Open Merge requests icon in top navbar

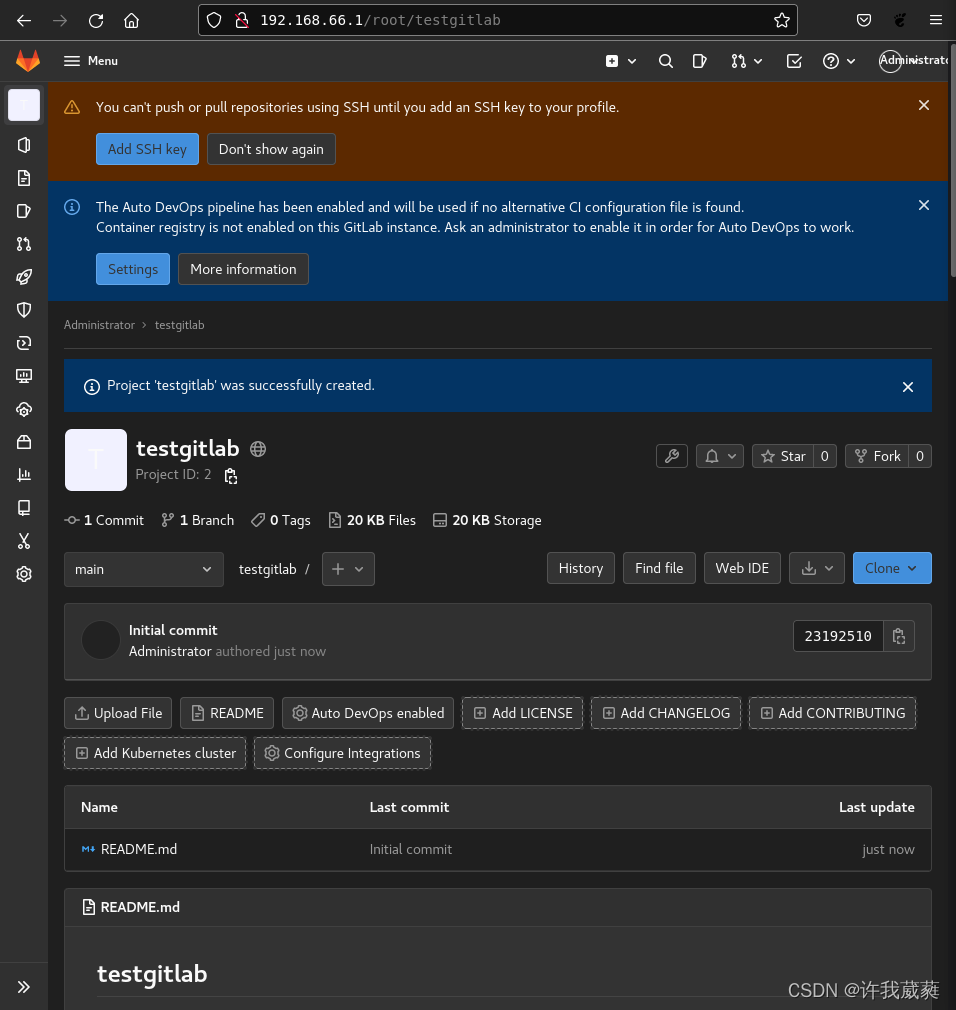(738, 61)
